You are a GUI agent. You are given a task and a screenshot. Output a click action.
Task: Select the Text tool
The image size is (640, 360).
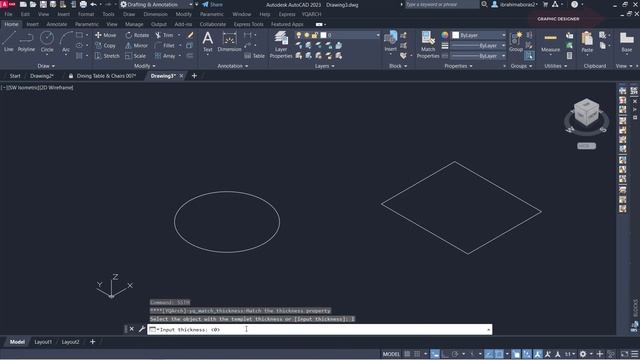click(207, 42)
